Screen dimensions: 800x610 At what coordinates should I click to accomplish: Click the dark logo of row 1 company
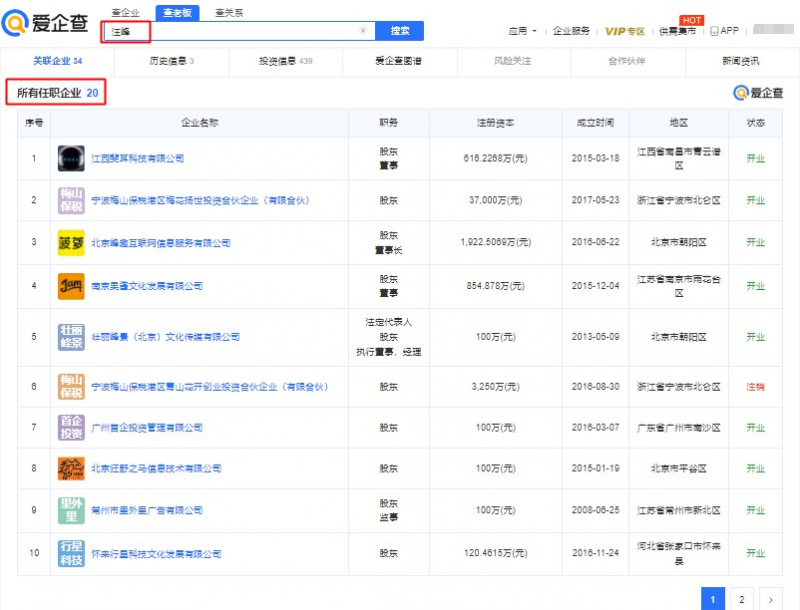[x=70, y=158]
